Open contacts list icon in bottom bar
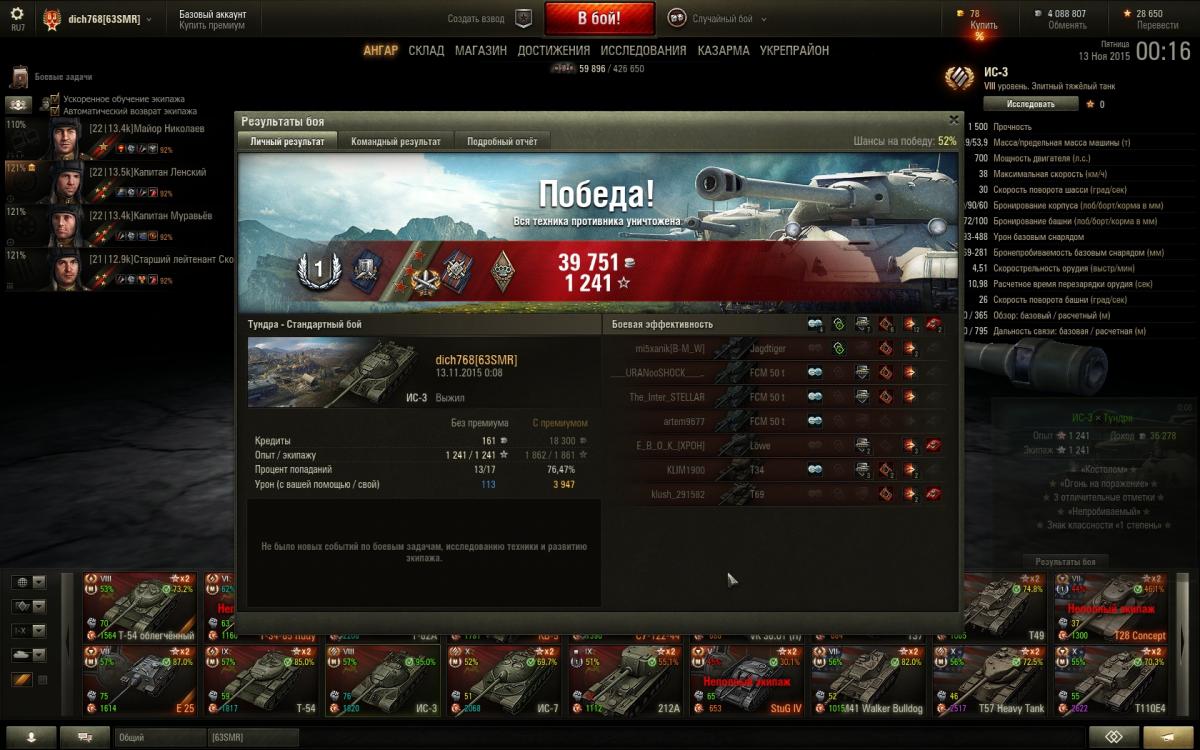 coord(34,737)
